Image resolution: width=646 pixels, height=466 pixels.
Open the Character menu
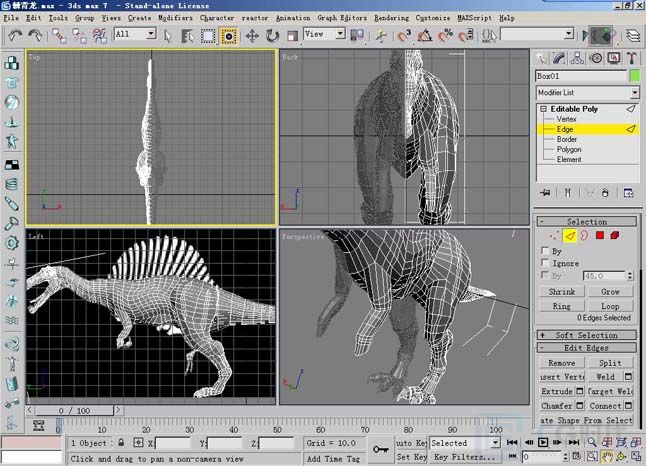[x=217, y=18]
